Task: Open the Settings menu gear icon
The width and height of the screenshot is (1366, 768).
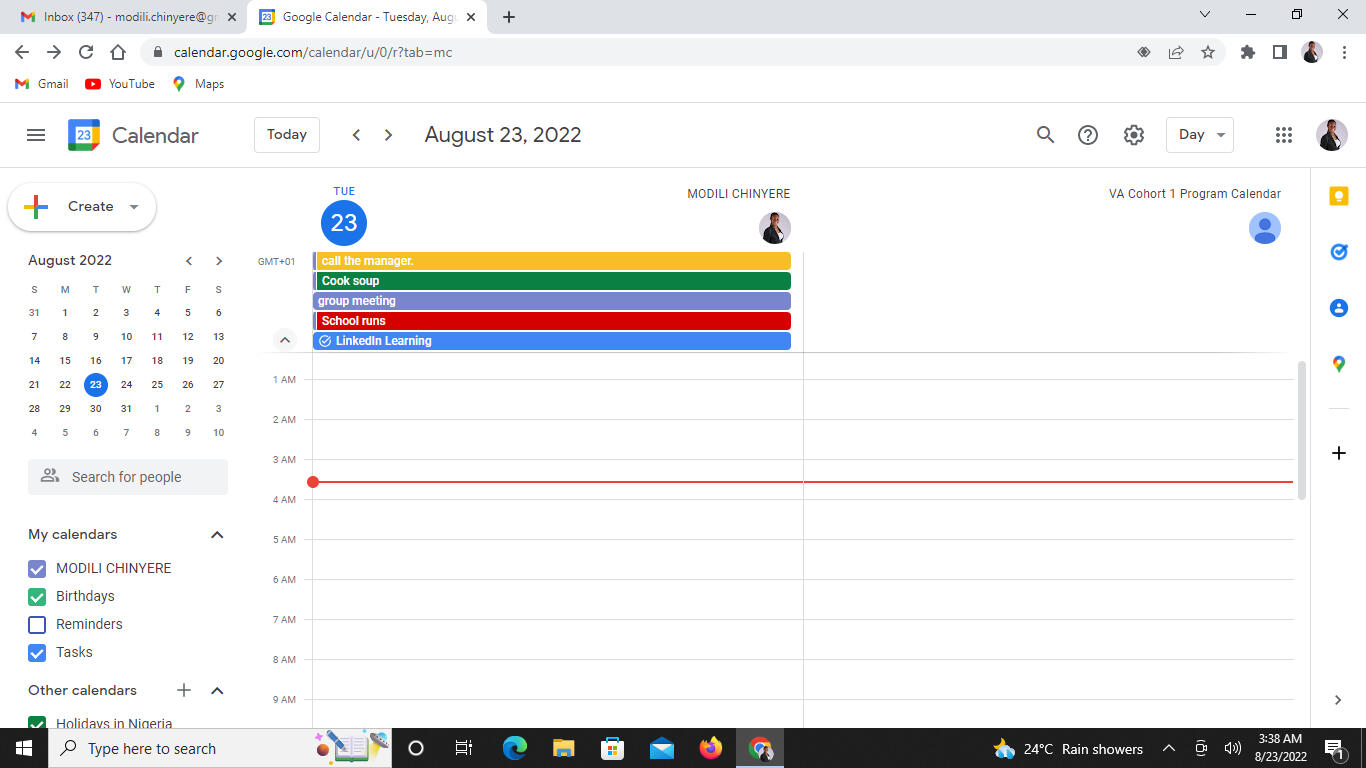Action: tap(1133, 135)
